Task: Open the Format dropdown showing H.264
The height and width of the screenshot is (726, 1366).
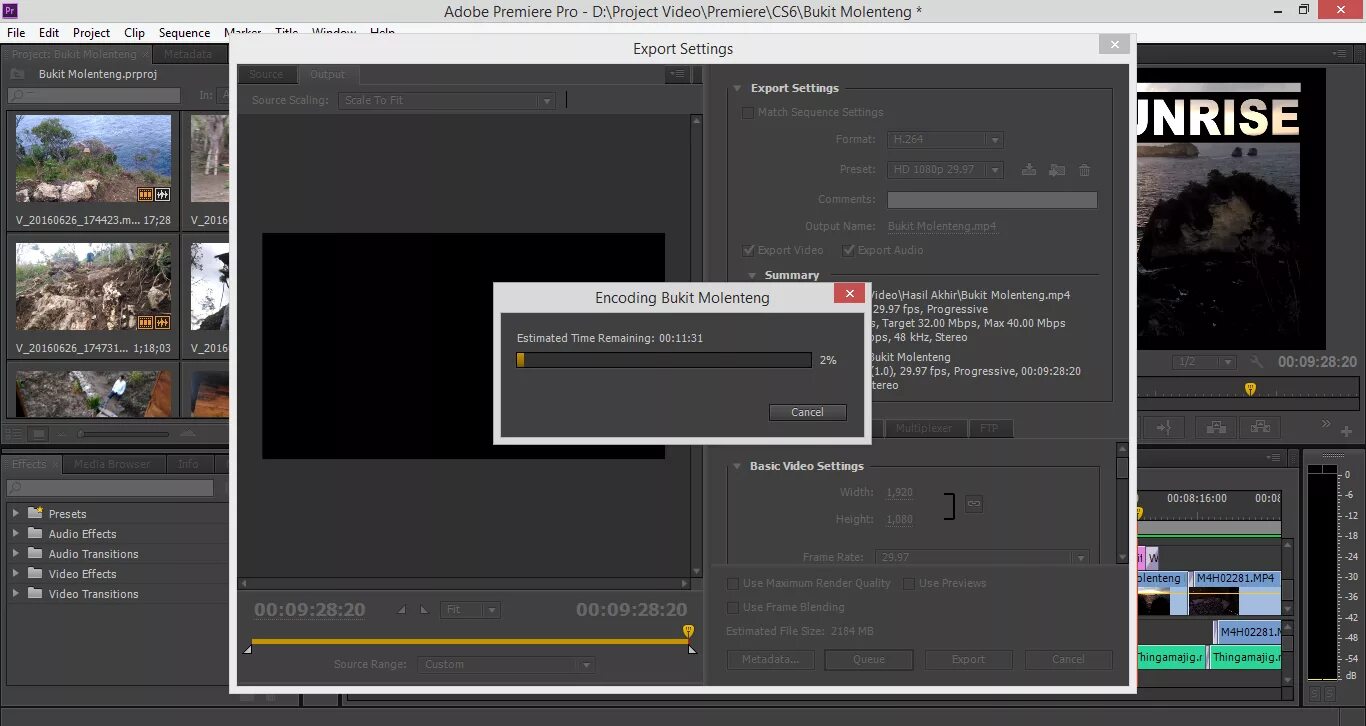Action: tap(945, 140)
